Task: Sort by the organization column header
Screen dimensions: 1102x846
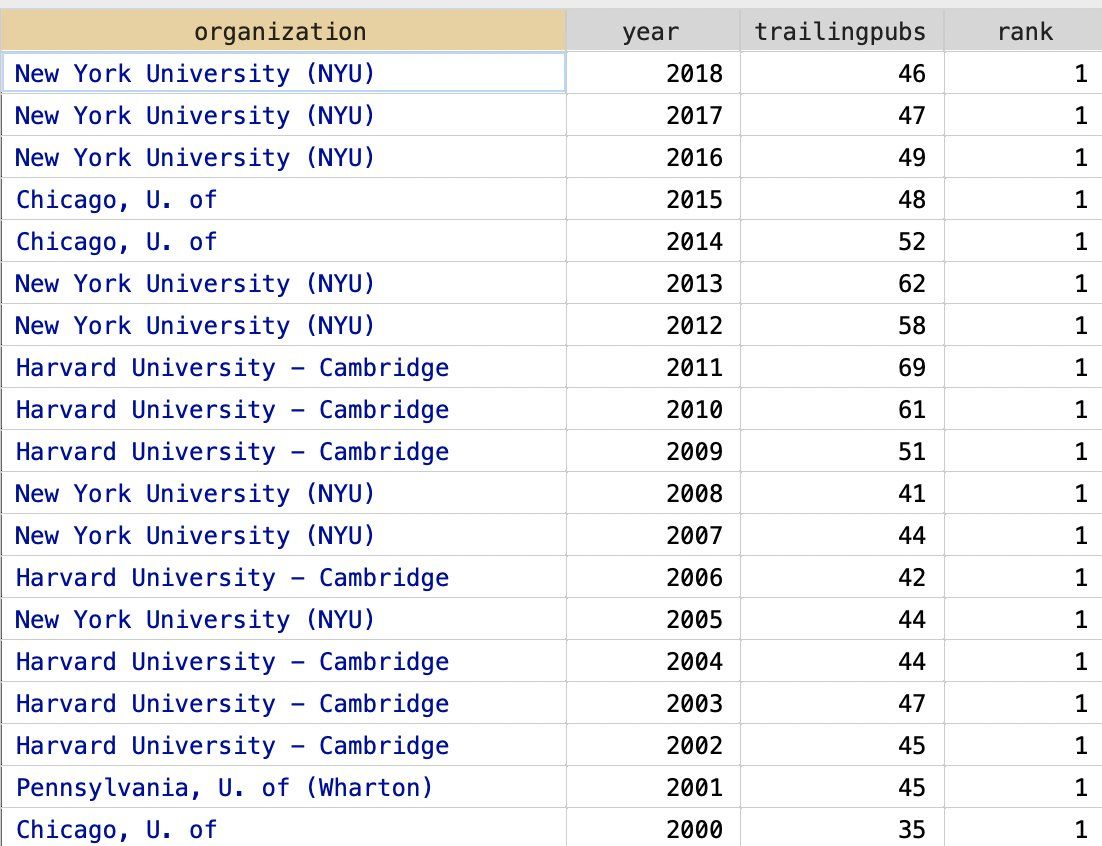Action: pyautogui.click(x=281, y=32)
